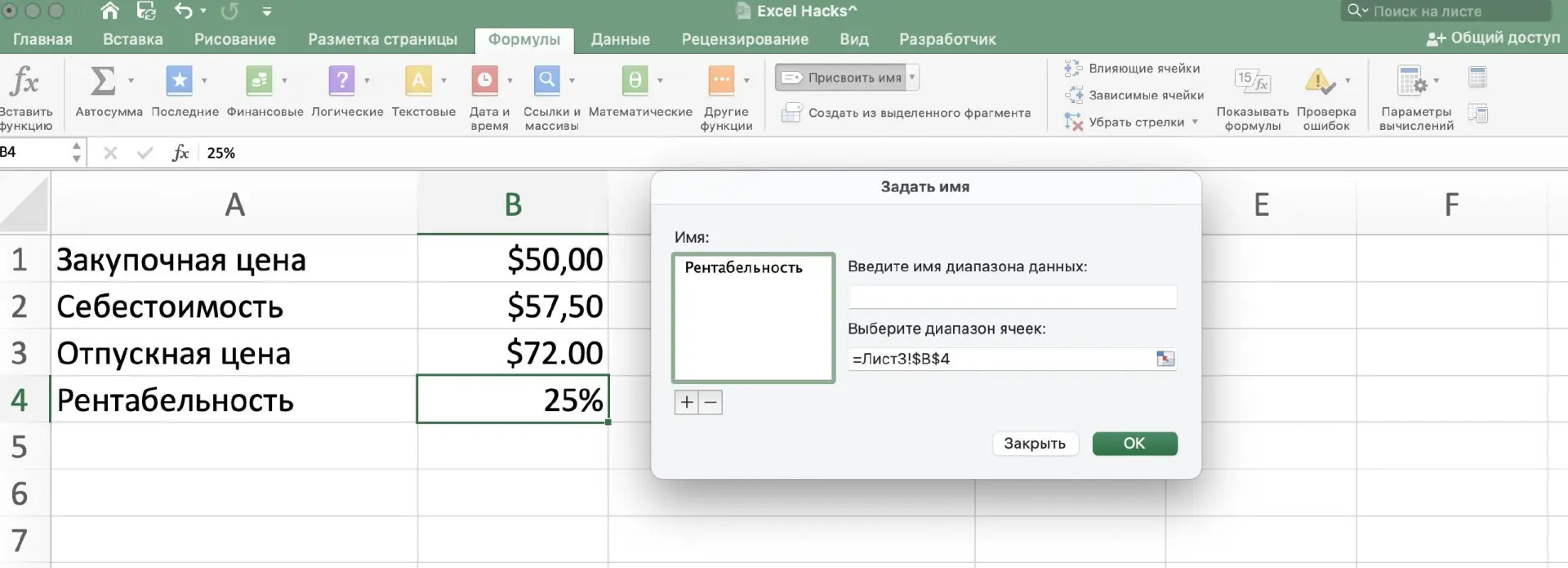Expand the Undo history dropdown arrow
The height and width of the screenshot is (568, 1568).
203,11
